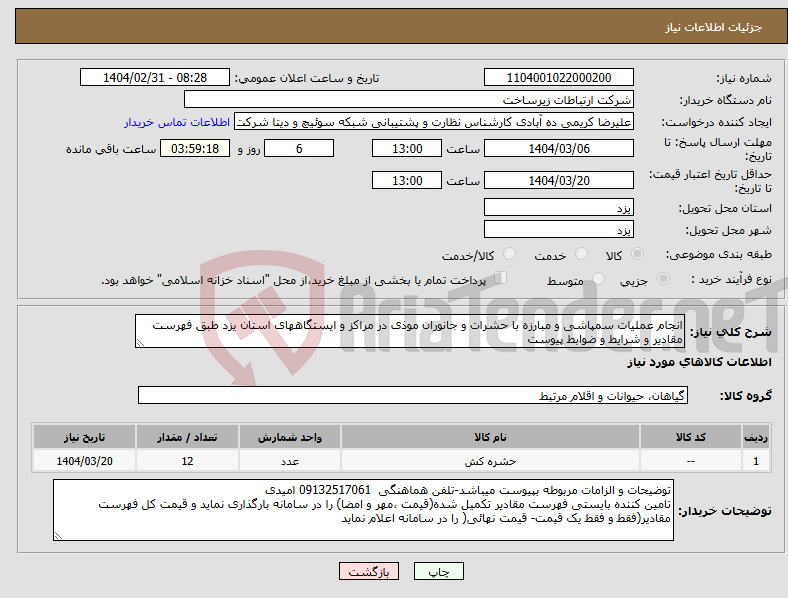The image size is (788, 598).
Task: Click the goods group field گیاهان، حیوانات
Action: point(413,395)
